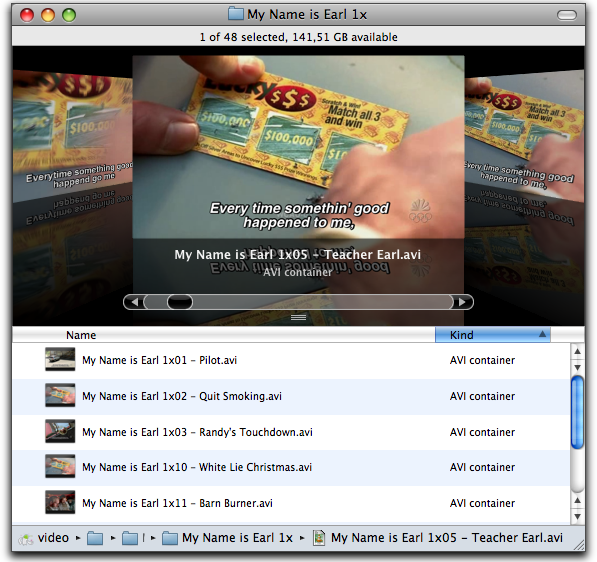Click 'AVI container' kind for Randy's Touchdown row
This screenshot has width=597, height=562.
pyautogui.click(x=482, y=432)
